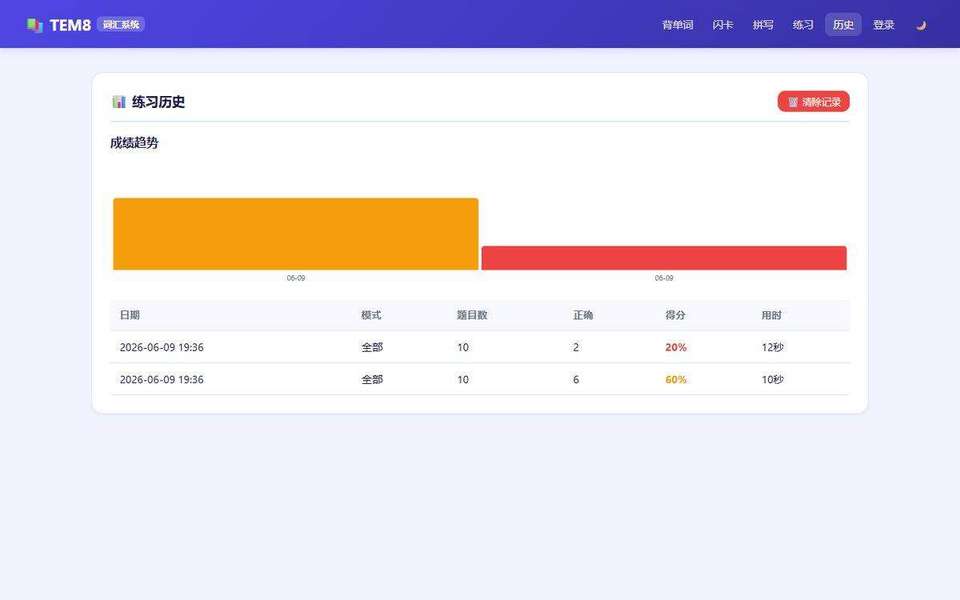Click the bar chart icon beside 练习历史
The height and width of the screenshot is (600, 960).
click(119, 102)
